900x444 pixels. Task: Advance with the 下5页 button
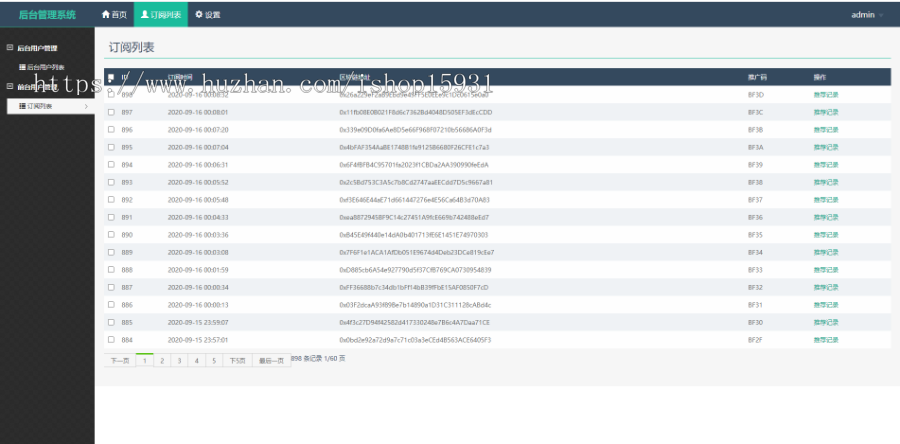click(237, 360)
